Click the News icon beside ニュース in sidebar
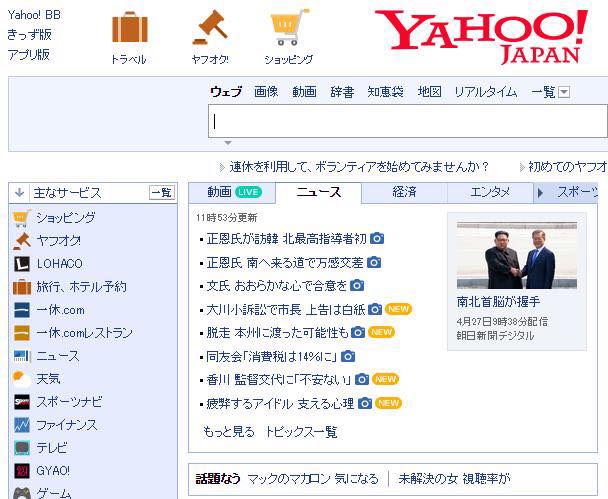 click(22, 356)
